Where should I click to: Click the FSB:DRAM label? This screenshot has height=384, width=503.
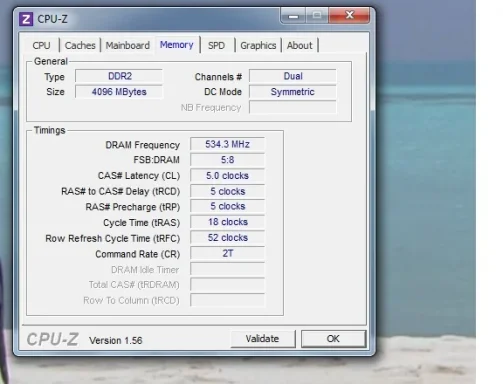point(156,160)
